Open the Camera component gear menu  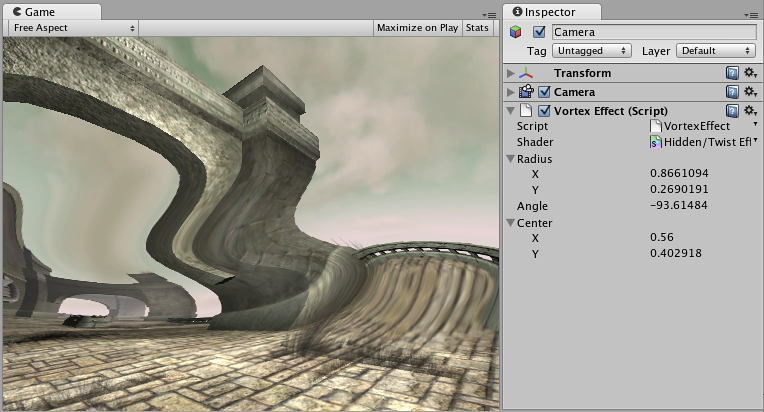(750, 92)
